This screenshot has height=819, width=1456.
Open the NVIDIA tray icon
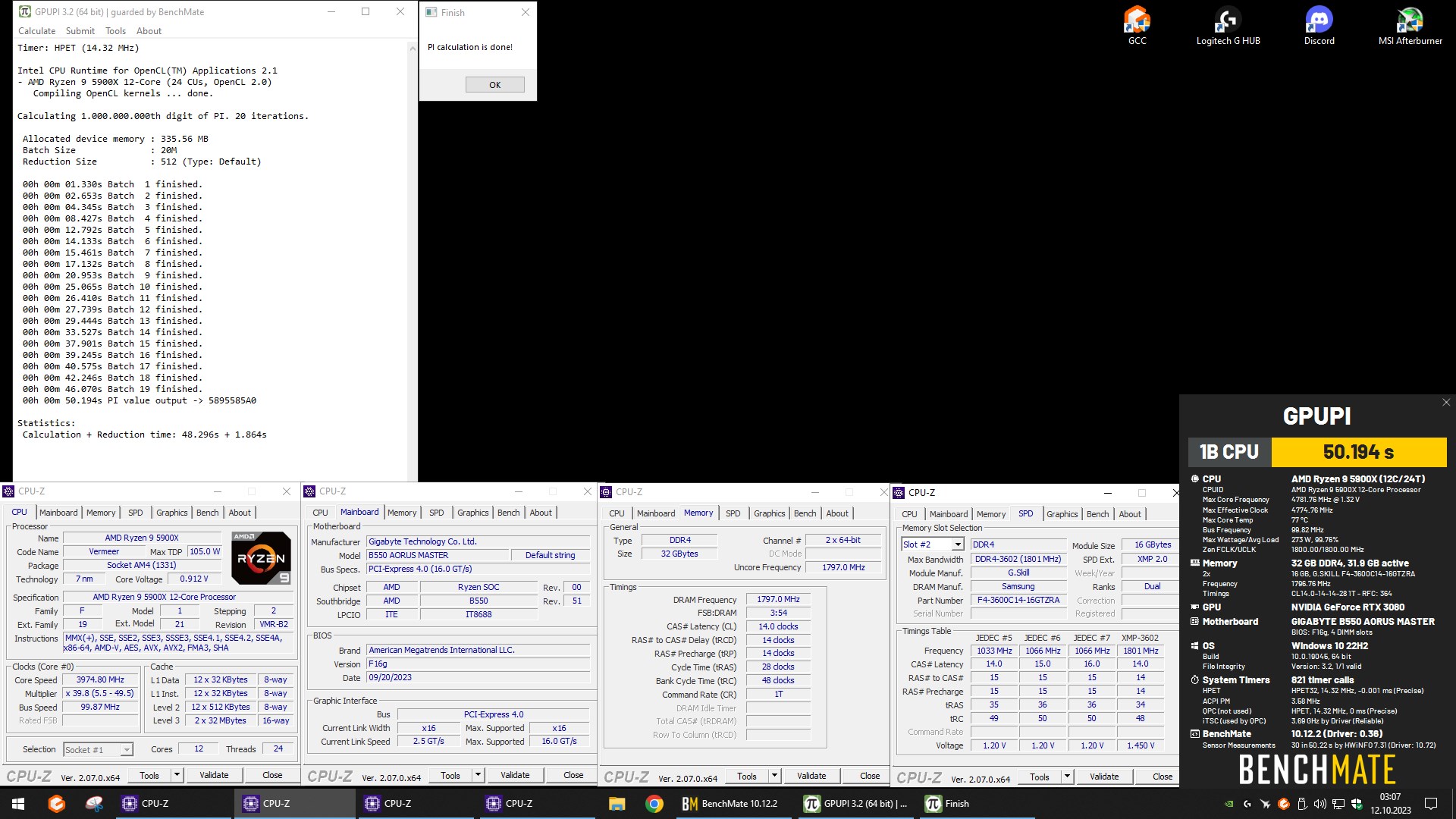[1228, 804]
